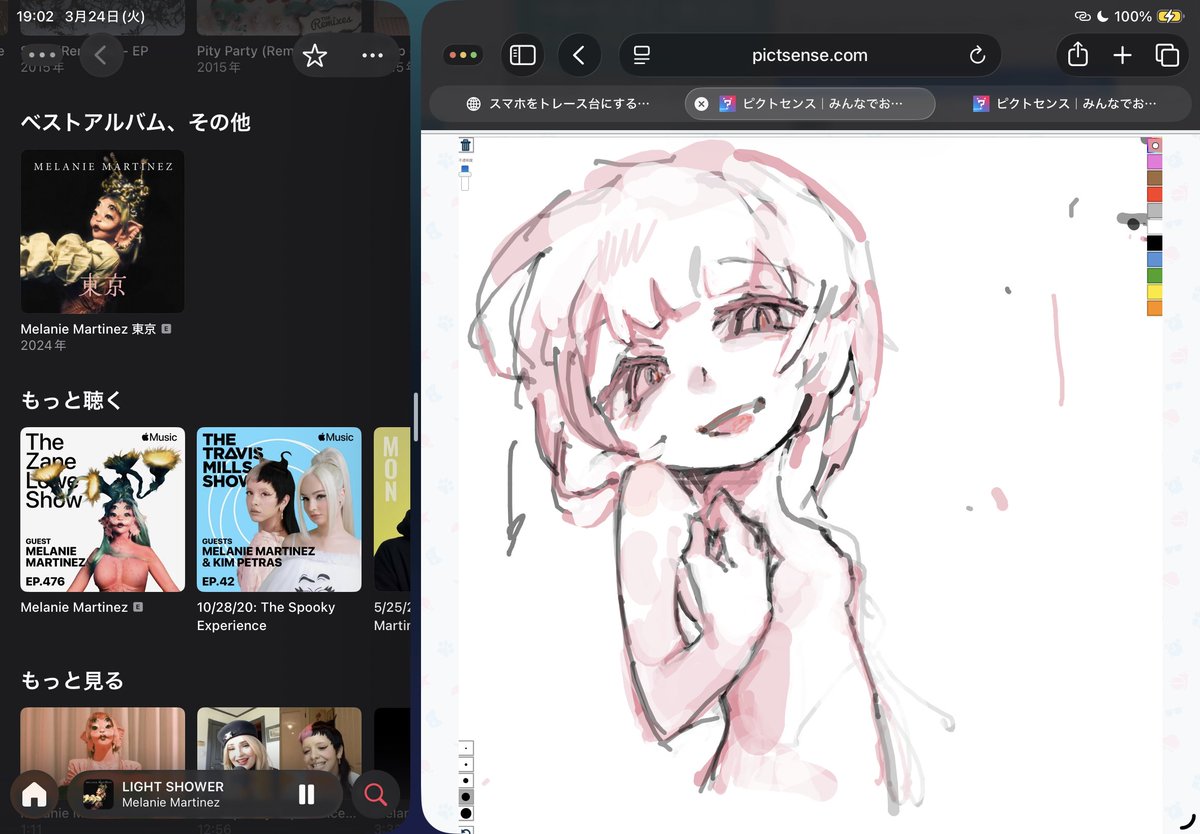Open the Safari page settings menu

point(640,55)
